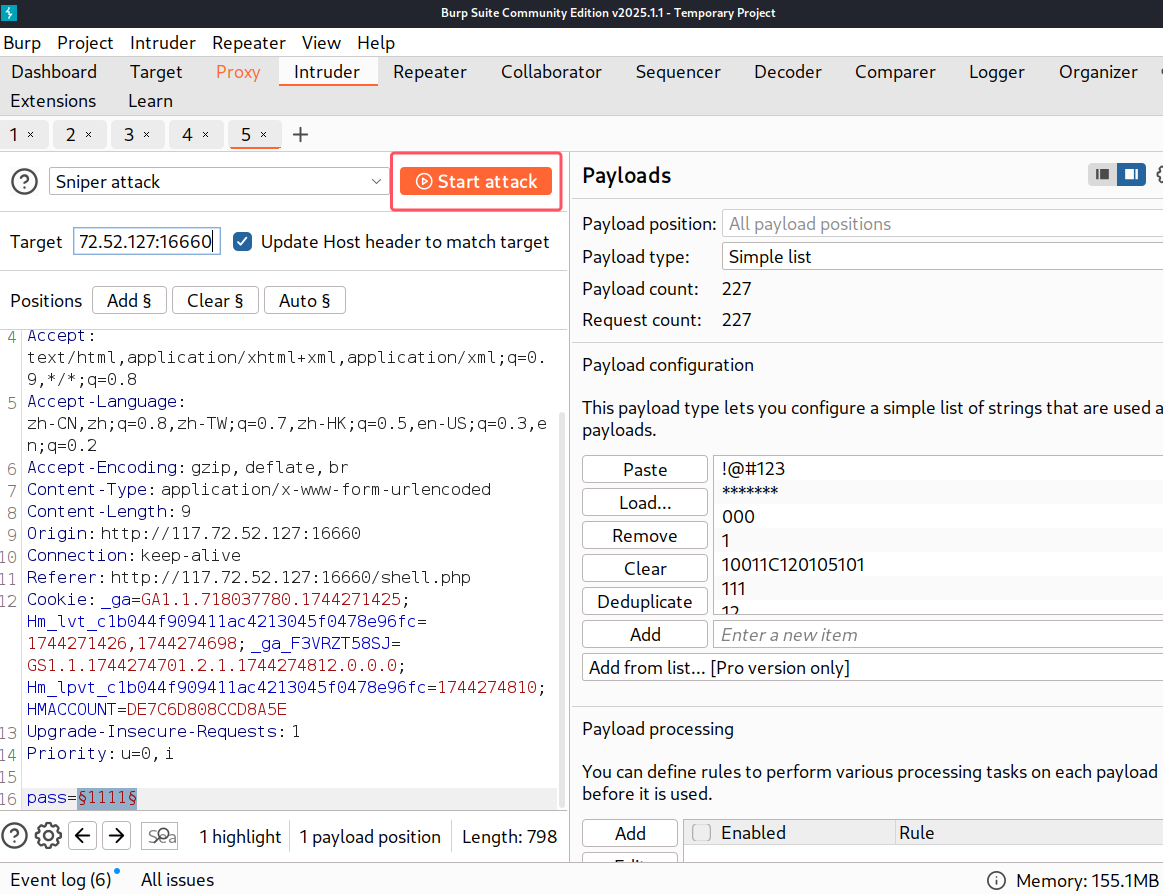
Task: Open the request editor help icon at bottom
Action: [x=14, y=836]
